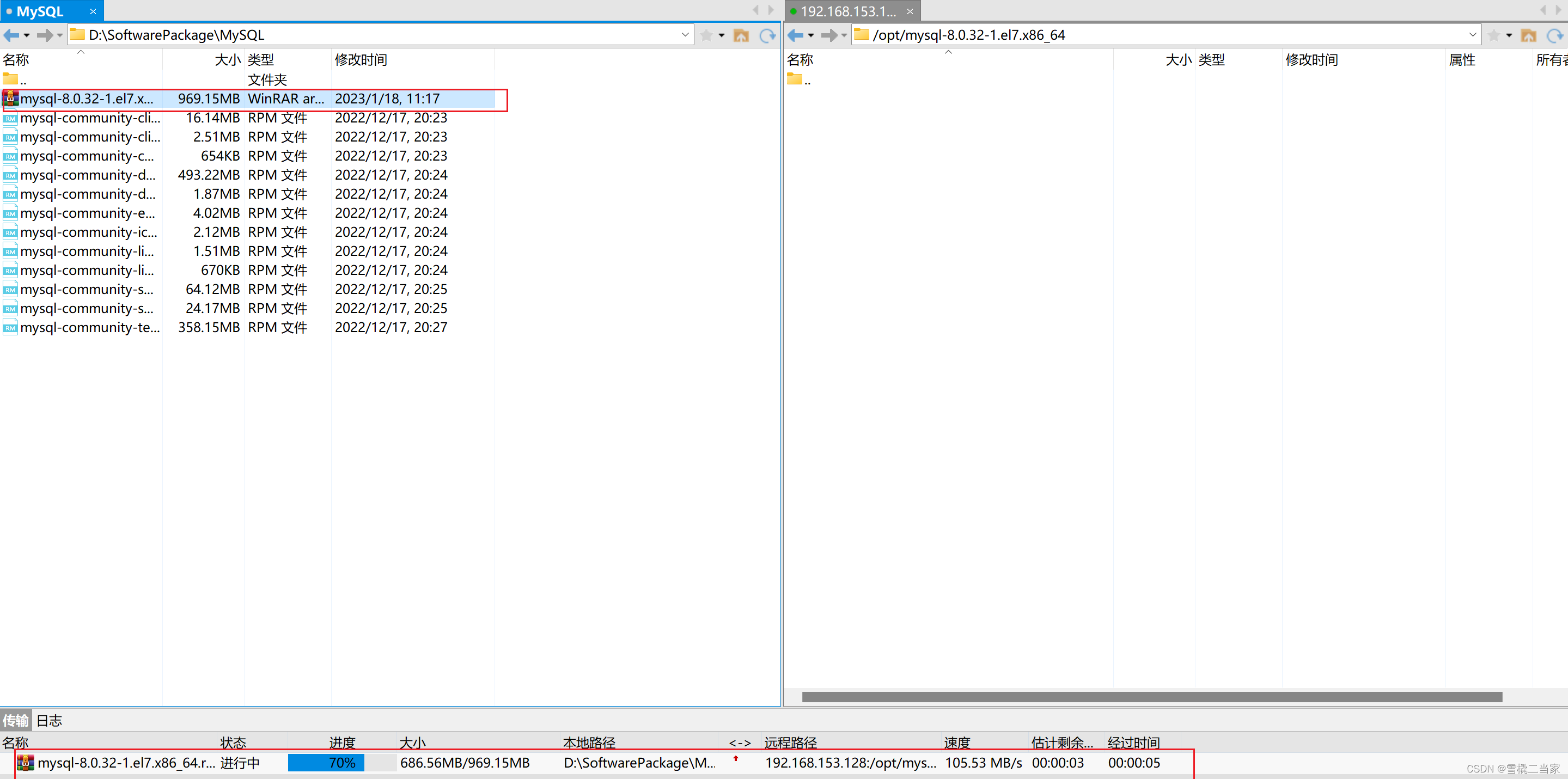
Task: Close the 192.168.153.1... remote tab
Action: [910, 11]
